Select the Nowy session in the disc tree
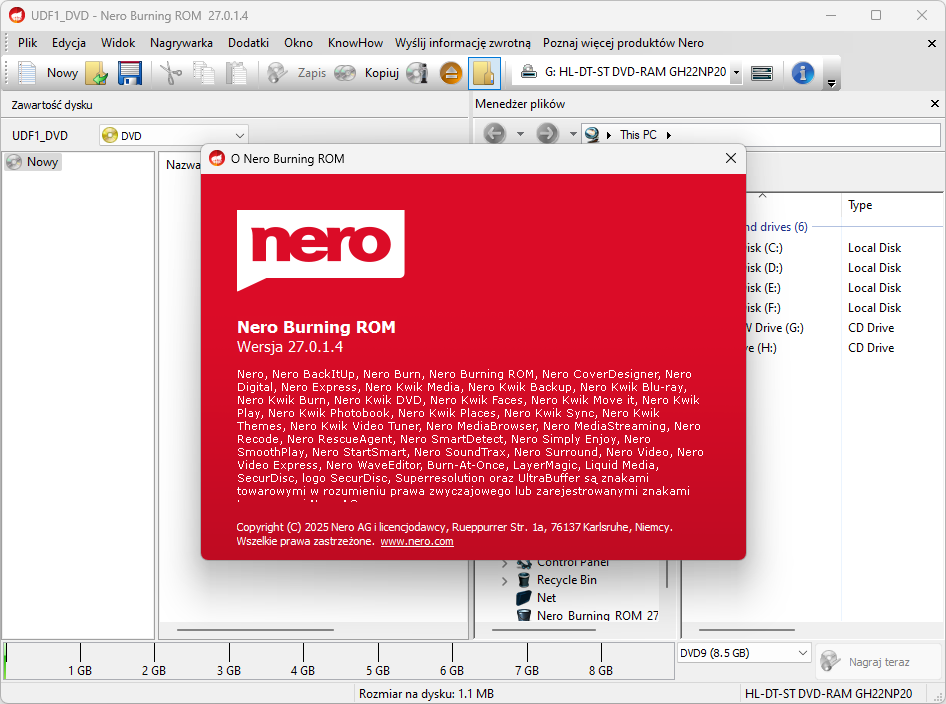Image resolution: width=946 pixels, height=704 pixels. coord(33,162)
